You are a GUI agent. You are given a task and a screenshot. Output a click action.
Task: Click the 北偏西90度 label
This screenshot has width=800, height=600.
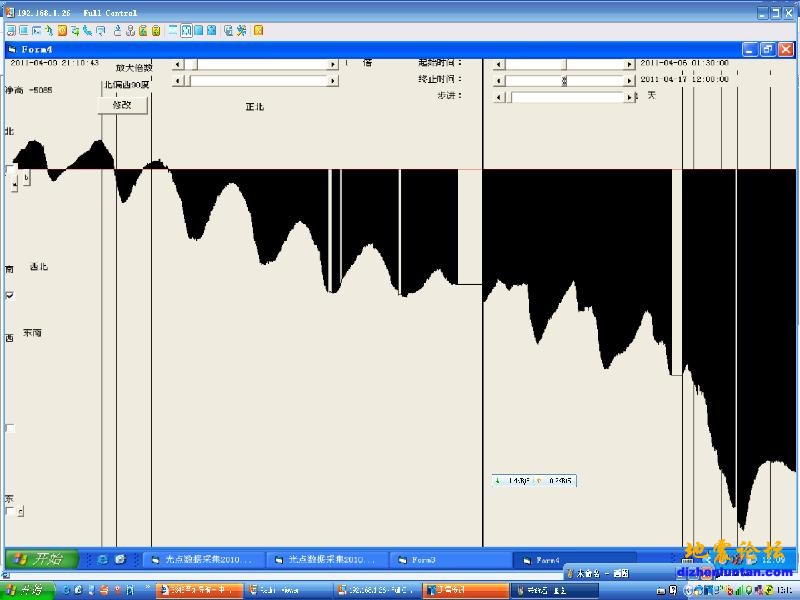[x=127, y=85]
